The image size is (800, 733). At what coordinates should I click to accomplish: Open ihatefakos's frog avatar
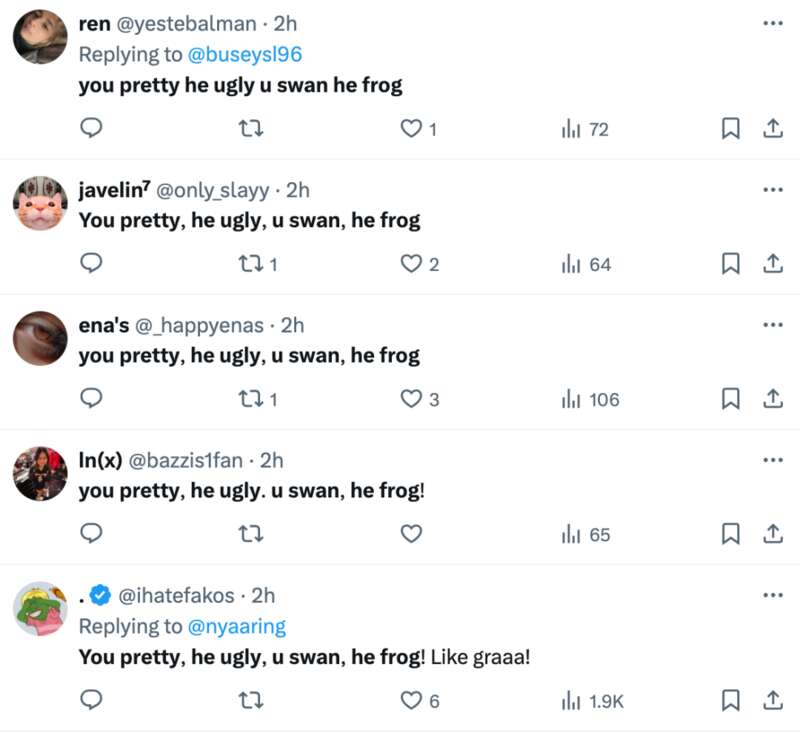click(x=40, y=609)
